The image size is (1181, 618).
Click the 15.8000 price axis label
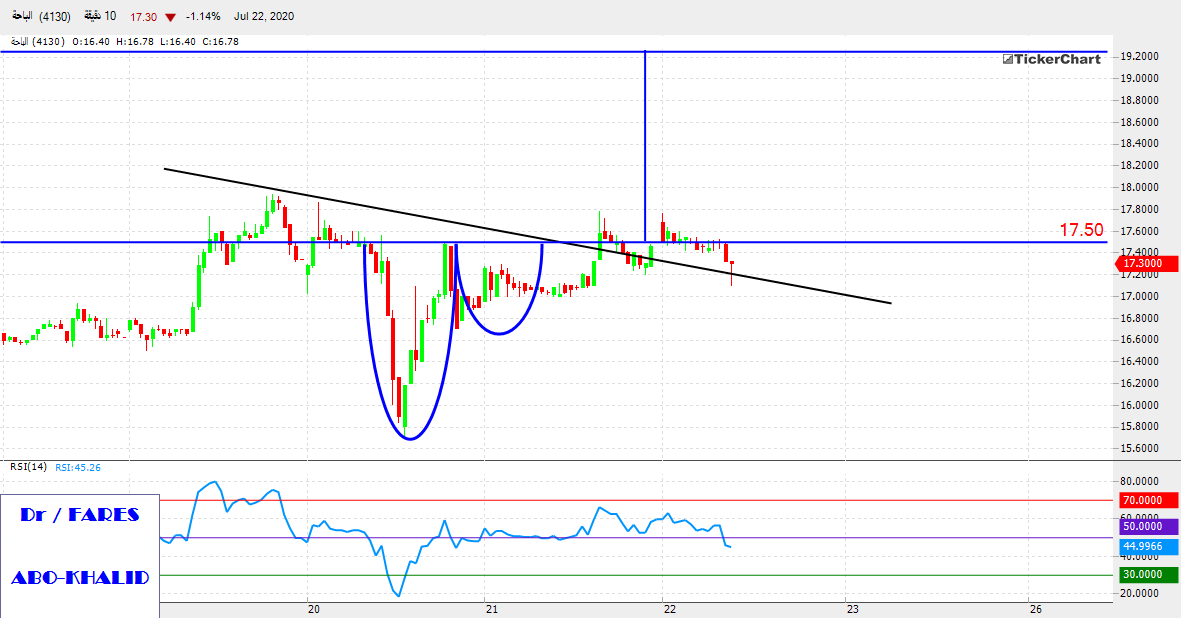coord(1139,427)
